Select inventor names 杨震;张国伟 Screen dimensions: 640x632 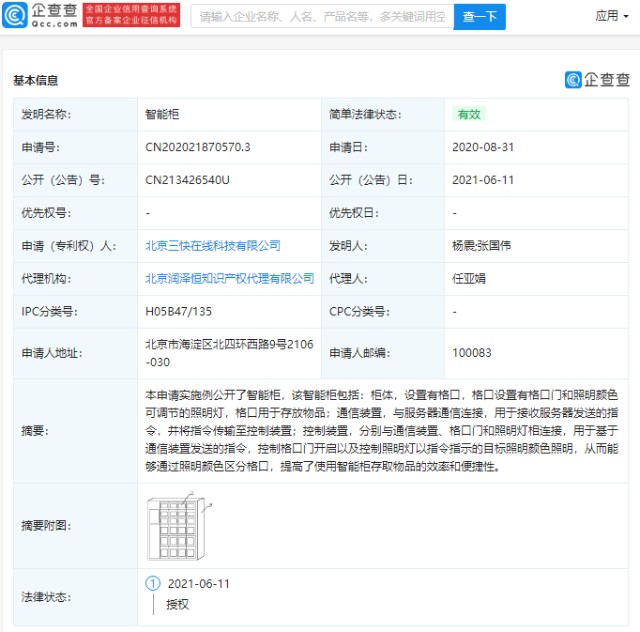[481, 246]
